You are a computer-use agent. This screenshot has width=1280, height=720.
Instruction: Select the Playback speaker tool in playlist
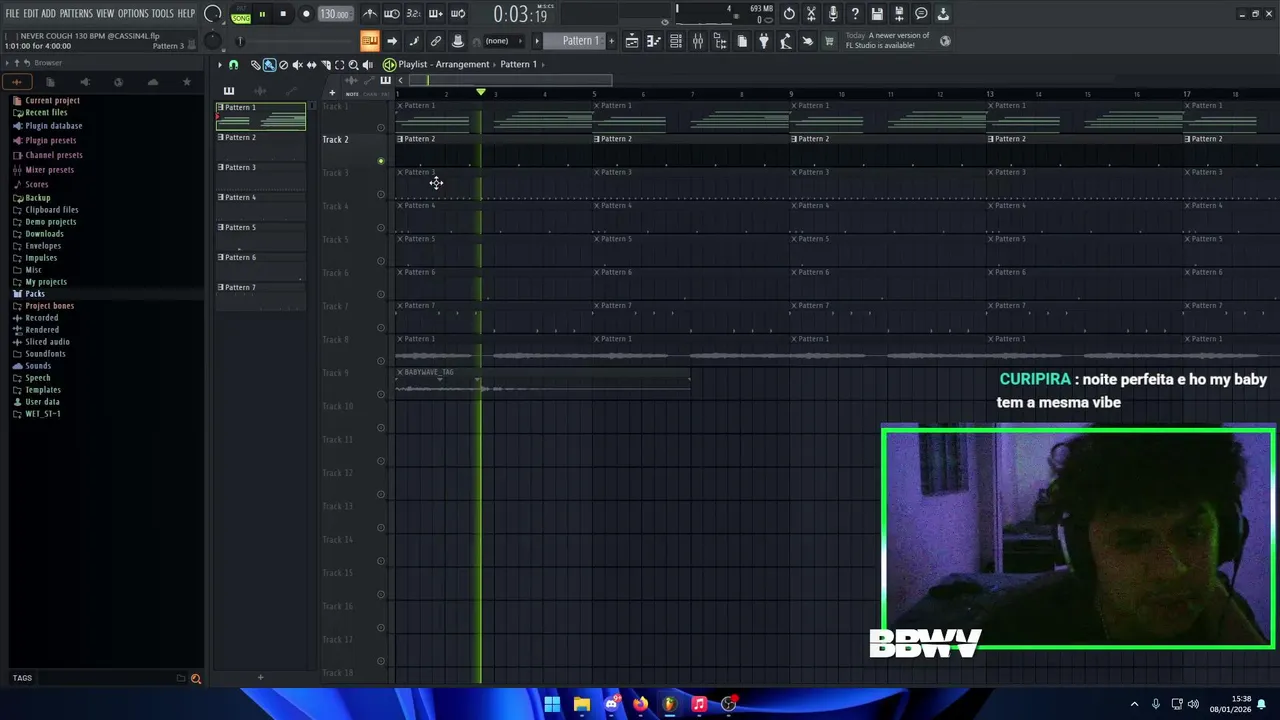(367, 65)
